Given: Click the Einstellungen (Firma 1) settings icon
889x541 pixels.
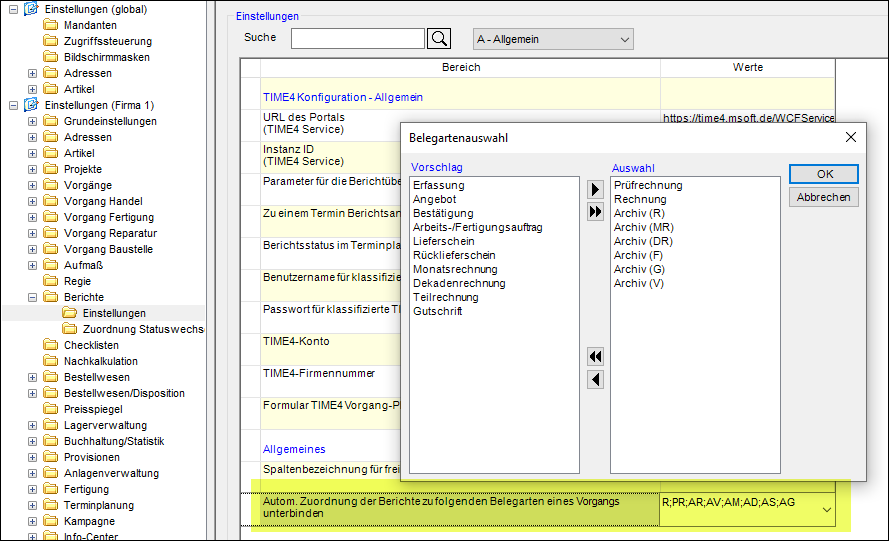Looking at the screenshot, I should (x=30, y=105).
